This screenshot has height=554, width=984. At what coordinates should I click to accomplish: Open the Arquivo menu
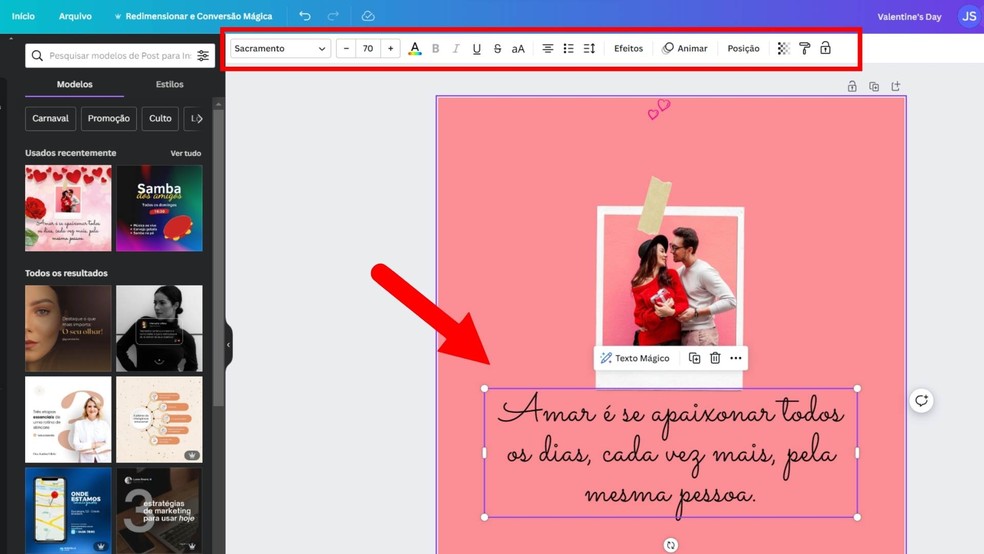point(75,16)
